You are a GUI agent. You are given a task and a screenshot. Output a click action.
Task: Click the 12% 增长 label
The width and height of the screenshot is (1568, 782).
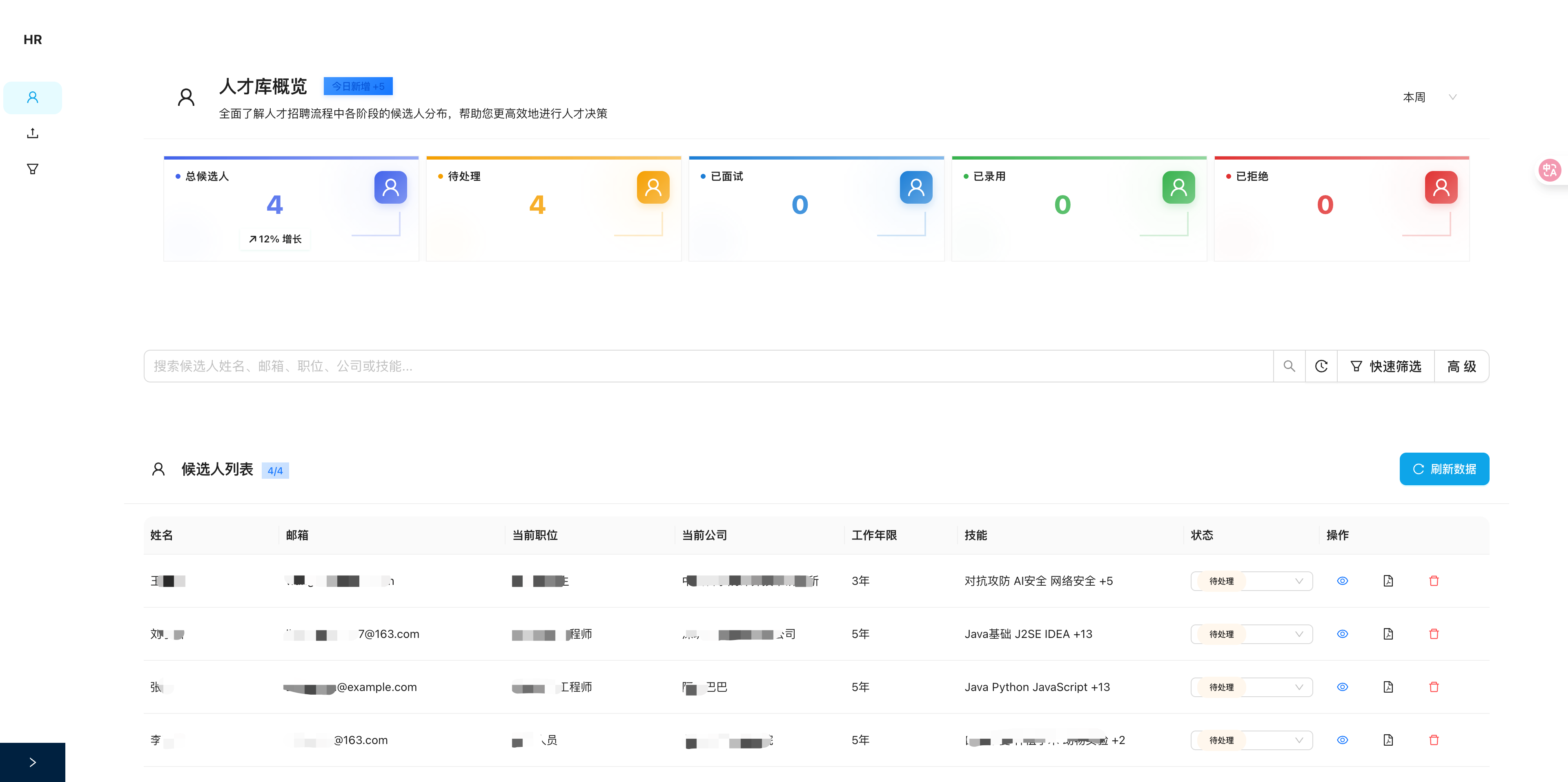click(275, 239)
